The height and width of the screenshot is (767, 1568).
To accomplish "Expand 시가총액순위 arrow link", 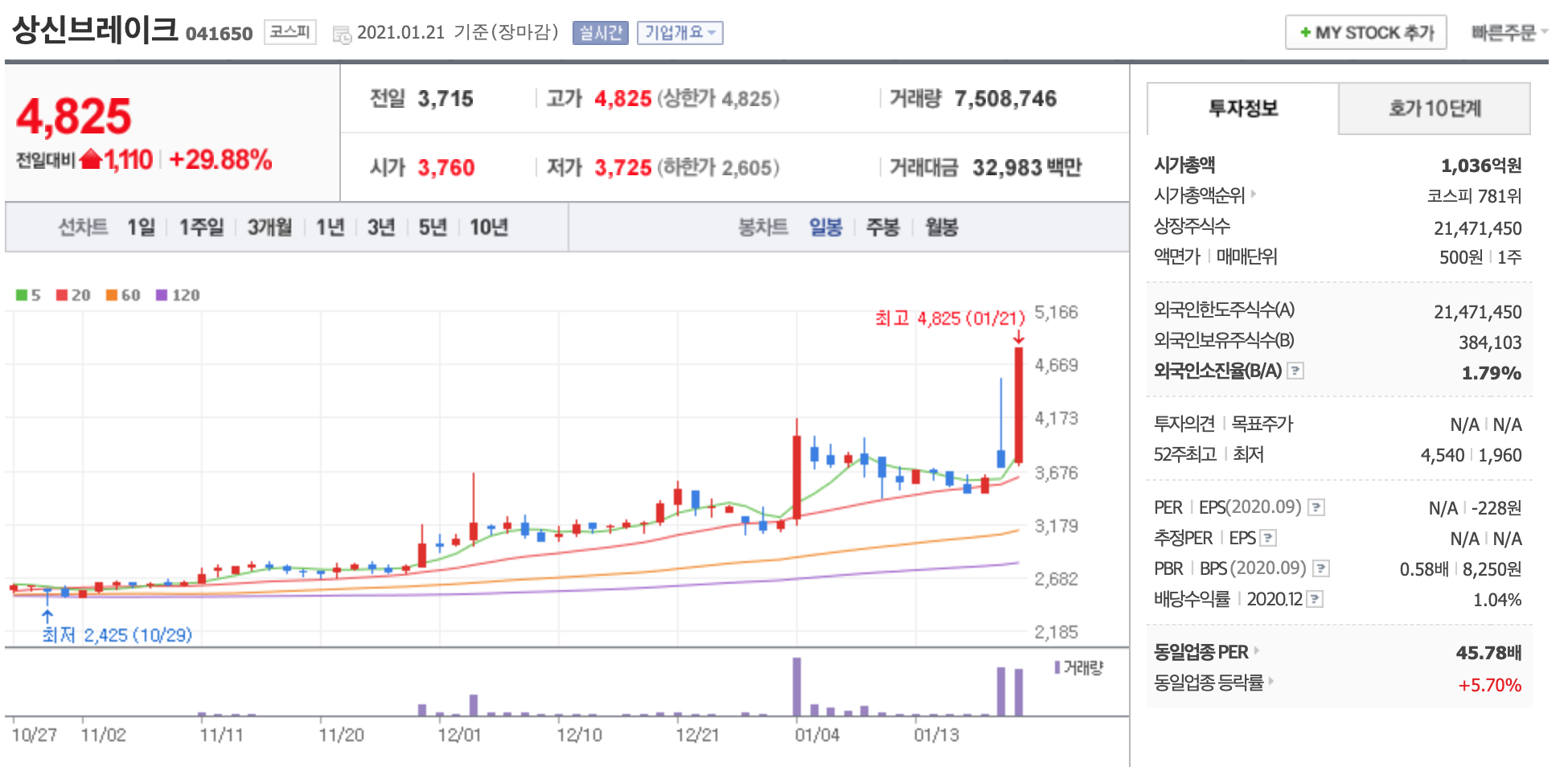I will [1253, 194].
